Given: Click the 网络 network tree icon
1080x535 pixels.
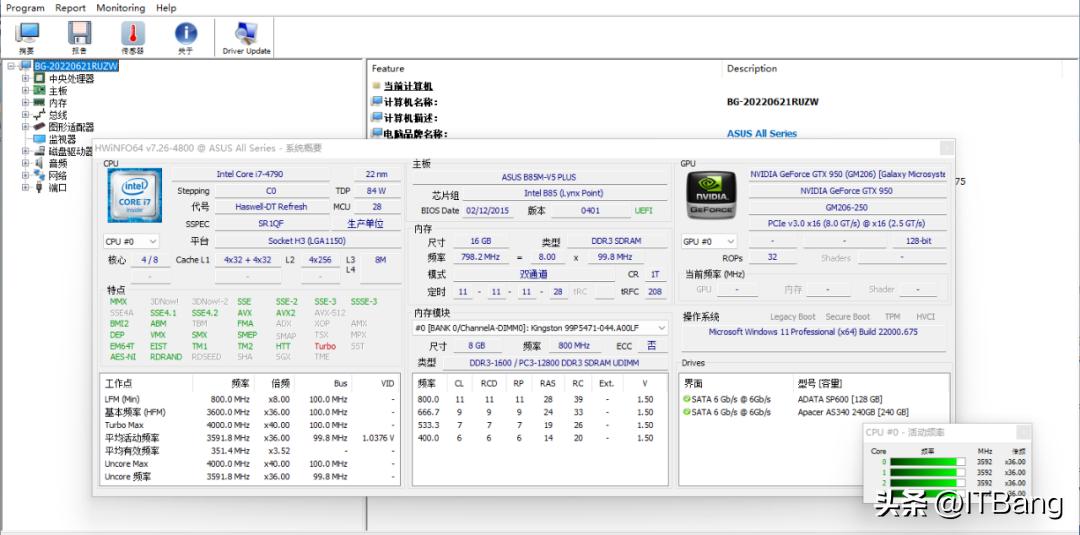Looking at the screenshot, I should pos(39,176).
